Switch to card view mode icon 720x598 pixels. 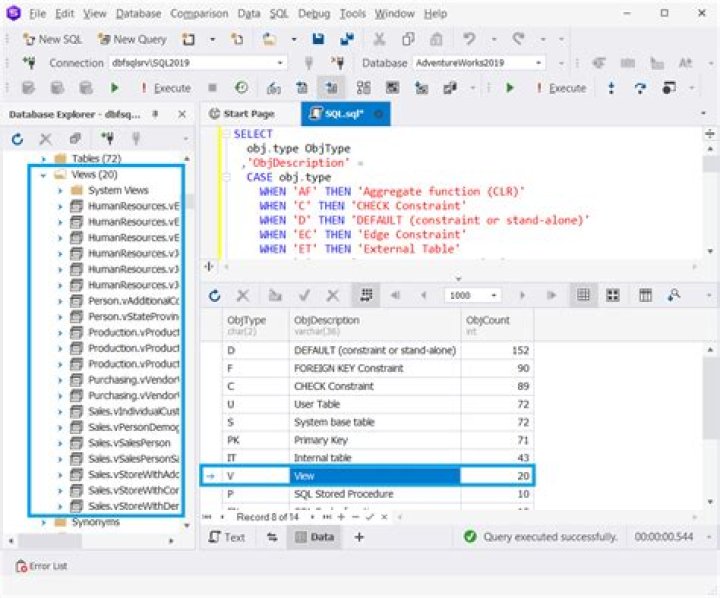tap(613, 295)
